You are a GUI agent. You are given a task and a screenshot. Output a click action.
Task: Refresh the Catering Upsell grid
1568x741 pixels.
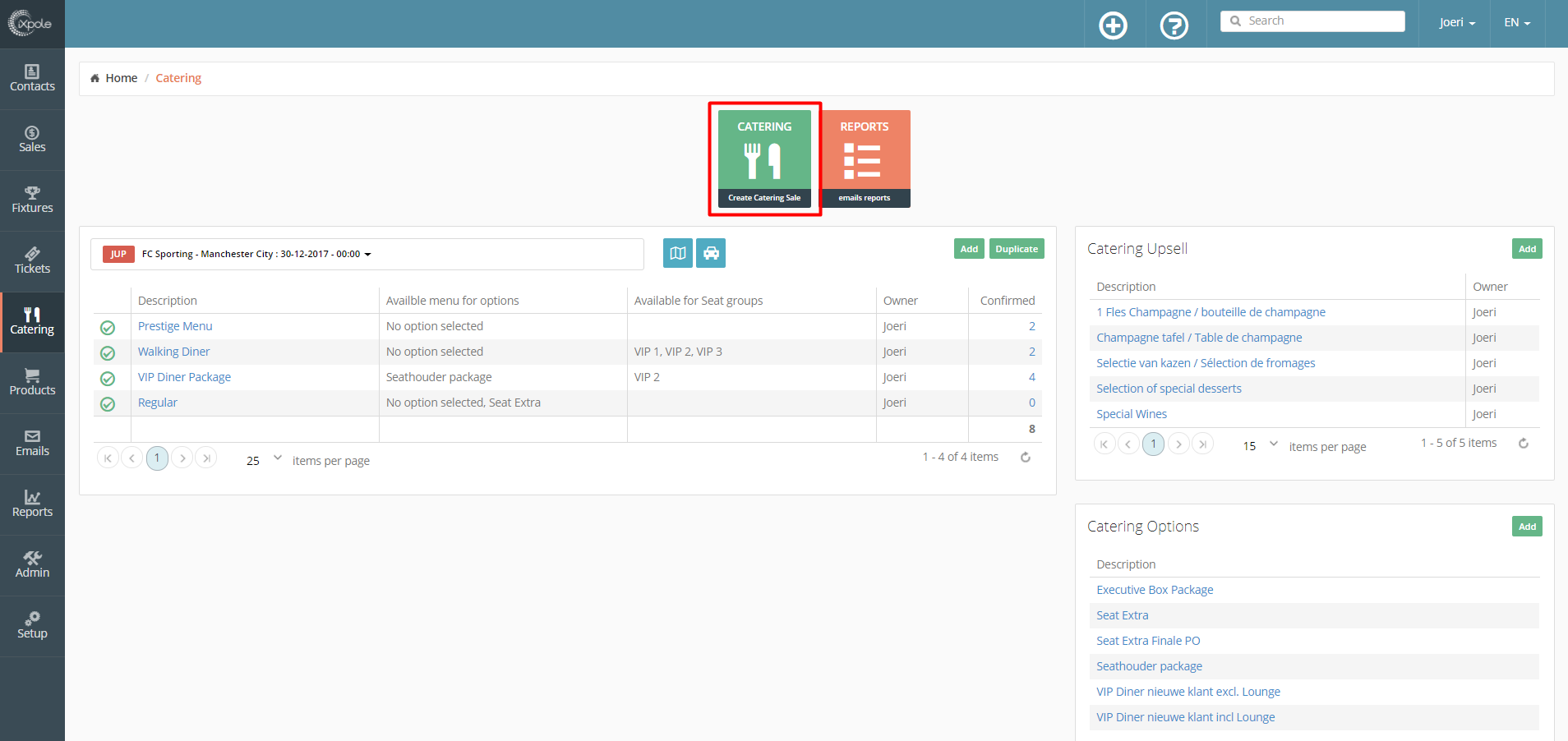1524,444
